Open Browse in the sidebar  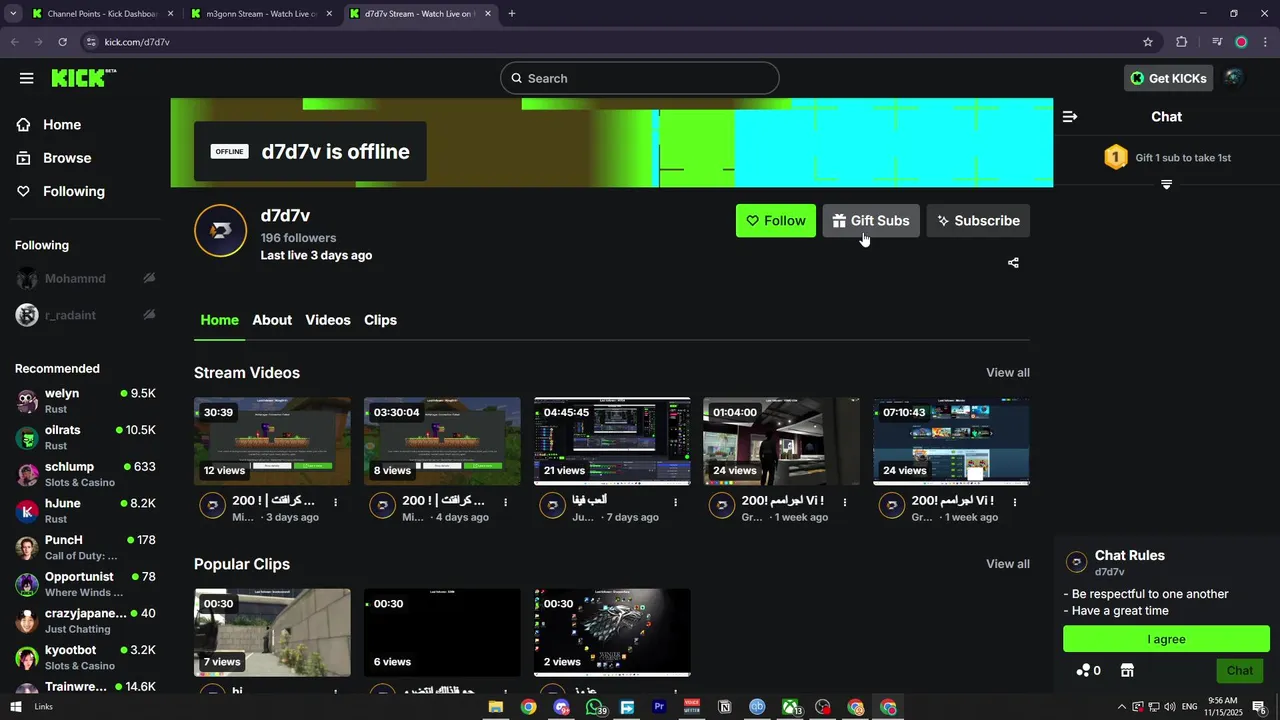[x=67, y=158]
